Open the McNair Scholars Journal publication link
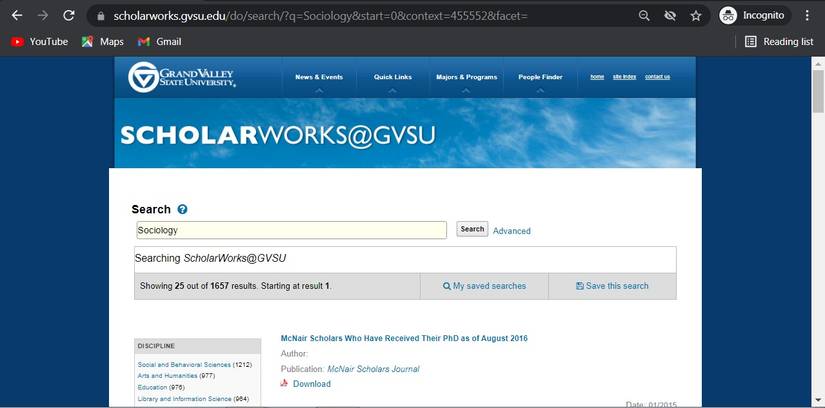Image resolution: width=825 pixels, height=408 pixels. (374, 369)
